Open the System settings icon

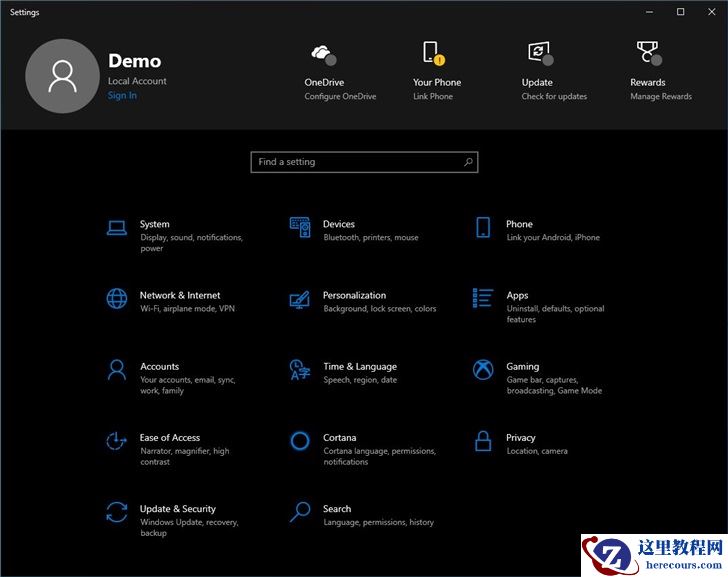coord(117,228)
